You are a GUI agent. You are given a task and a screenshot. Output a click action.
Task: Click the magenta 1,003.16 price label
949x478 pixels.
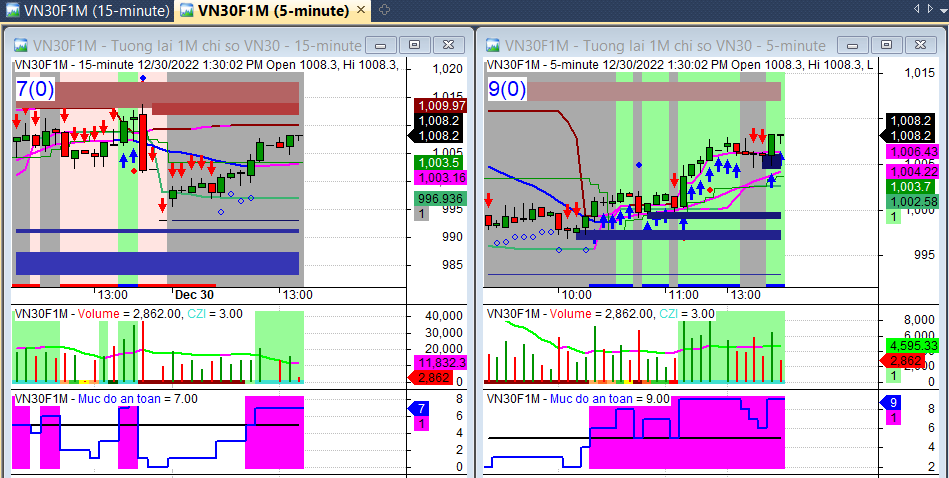coord(440,178)
